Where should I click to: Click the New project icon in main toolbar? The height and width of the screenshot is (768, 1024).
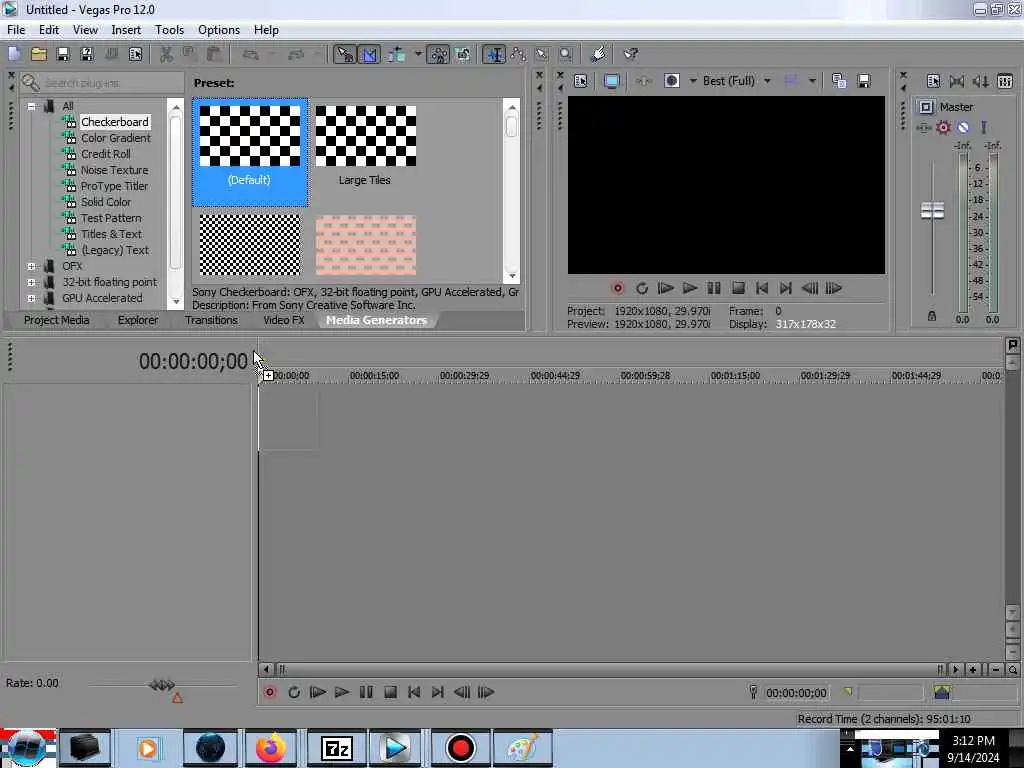tap(14, 54)
